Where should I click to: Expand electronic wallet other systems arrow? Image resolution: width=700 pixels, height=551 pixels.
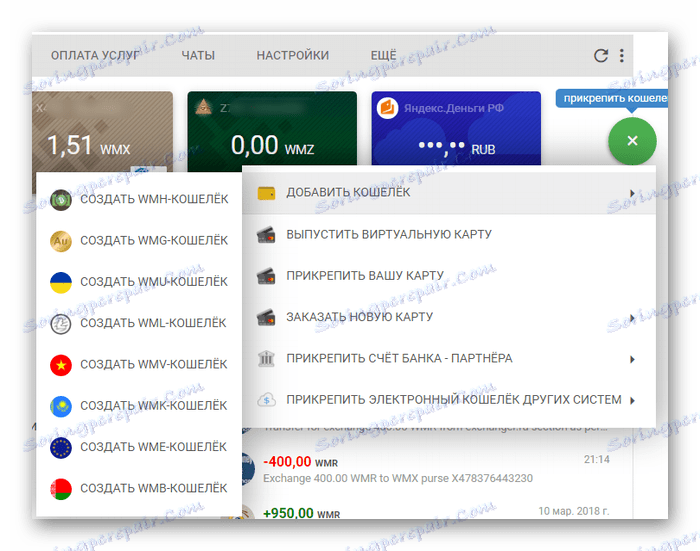tap(632, 400)
